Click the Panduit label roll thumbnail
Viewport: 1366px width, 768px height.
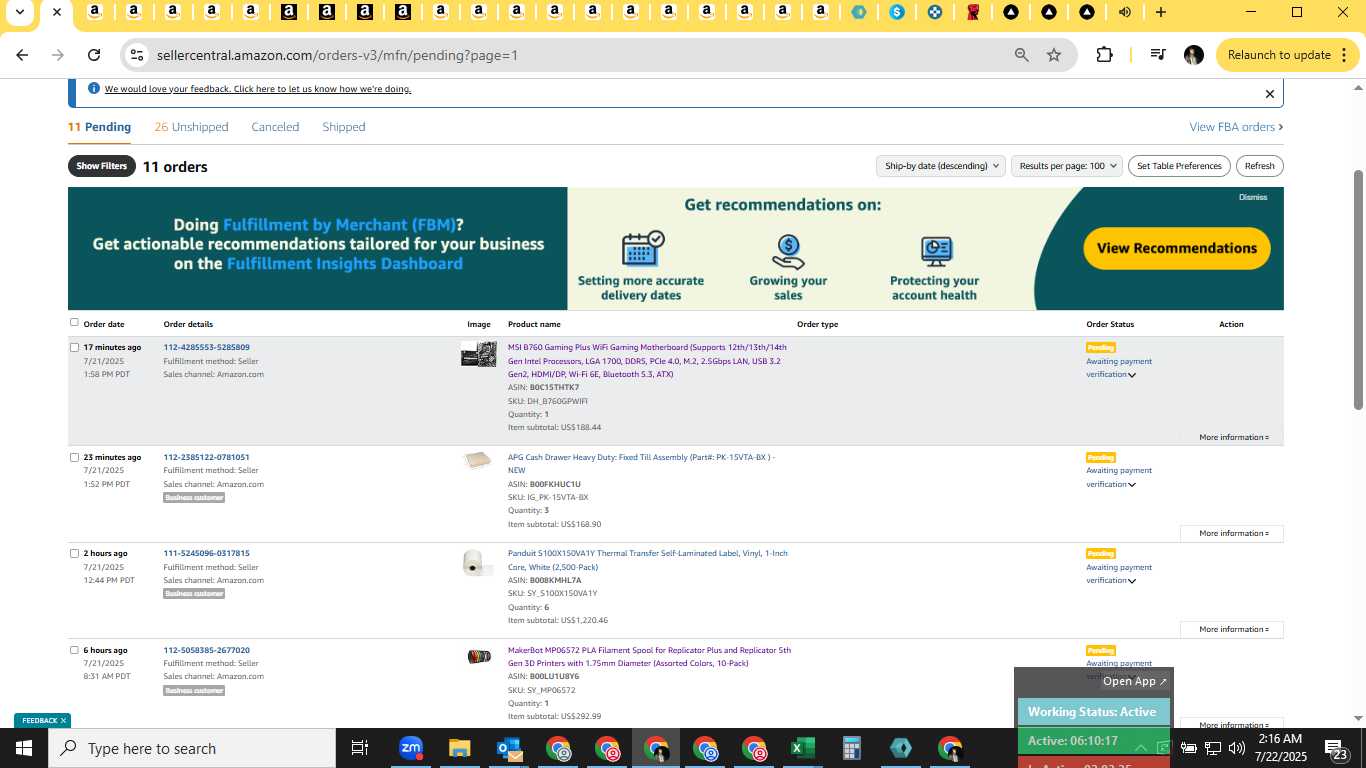[476, 563]
